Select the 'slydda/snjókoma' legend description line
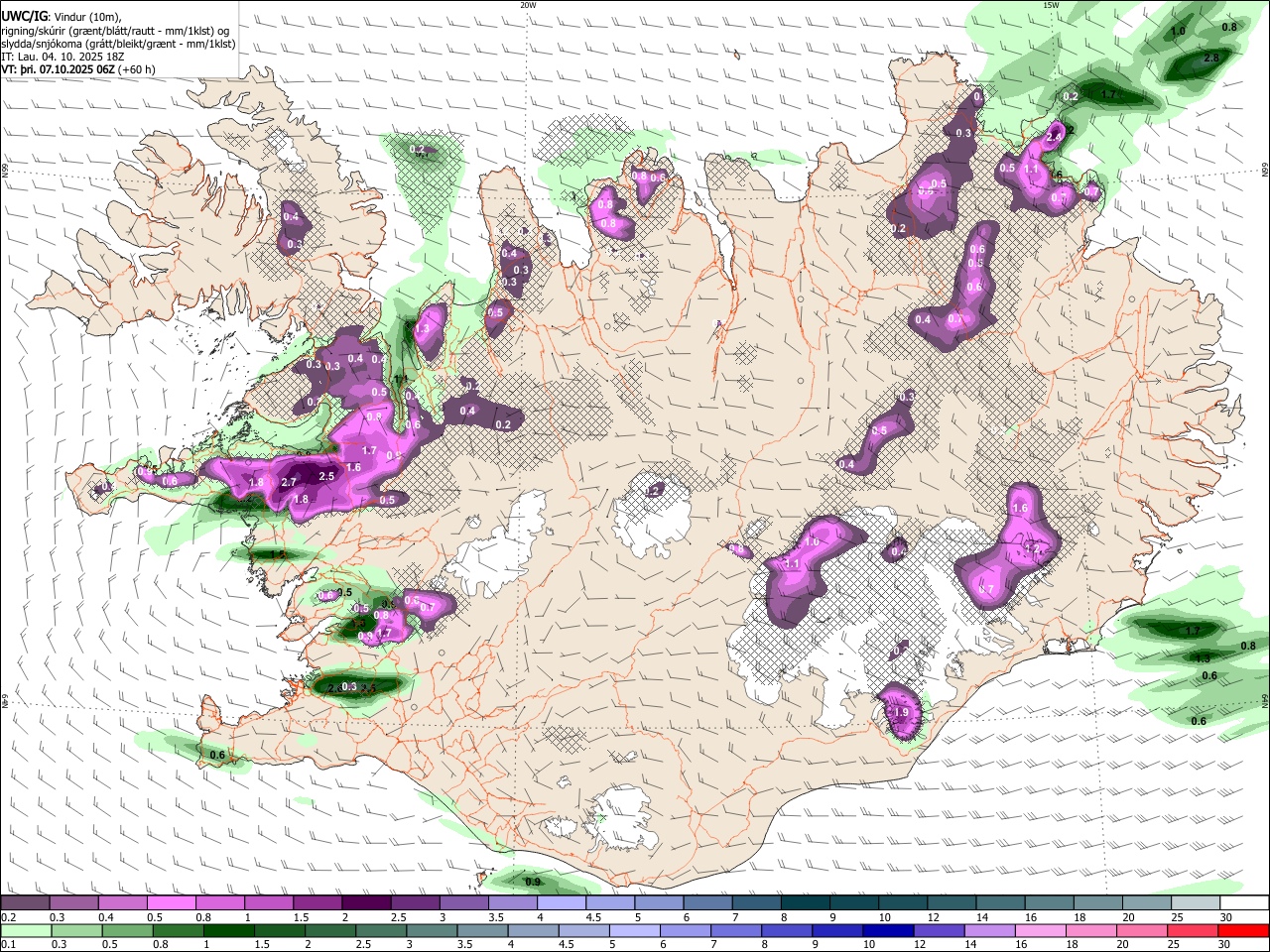Screen dimensions: 1270x952 click(119, 44)
